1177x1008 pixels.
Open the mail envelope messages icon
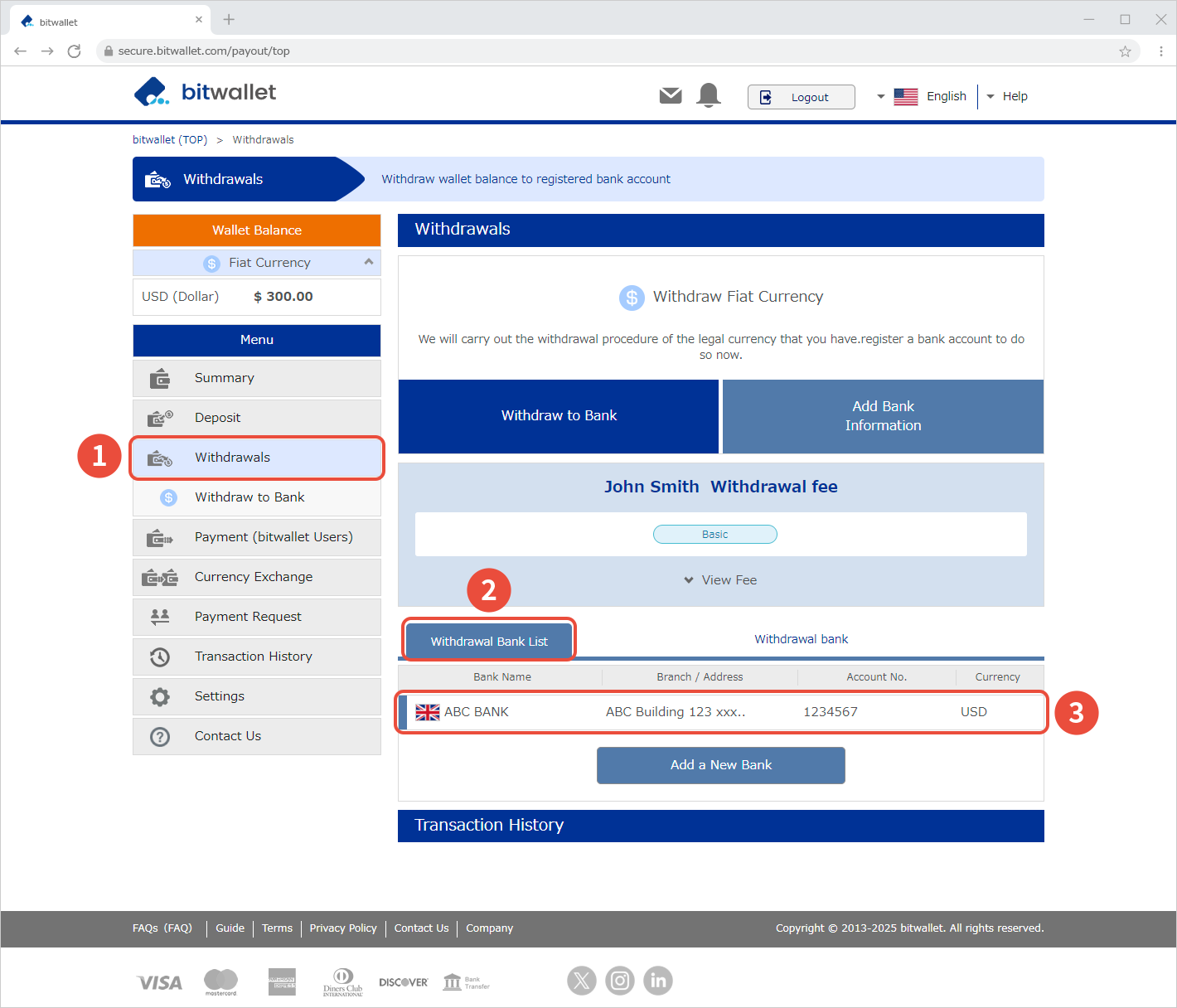tap(671, 96)
